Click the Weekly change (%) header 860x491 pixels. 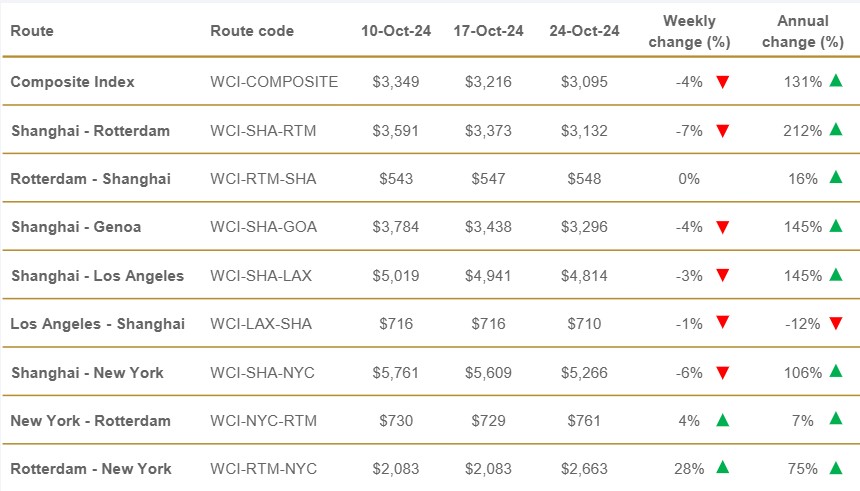pyautogui.click(x=689, y=31)
